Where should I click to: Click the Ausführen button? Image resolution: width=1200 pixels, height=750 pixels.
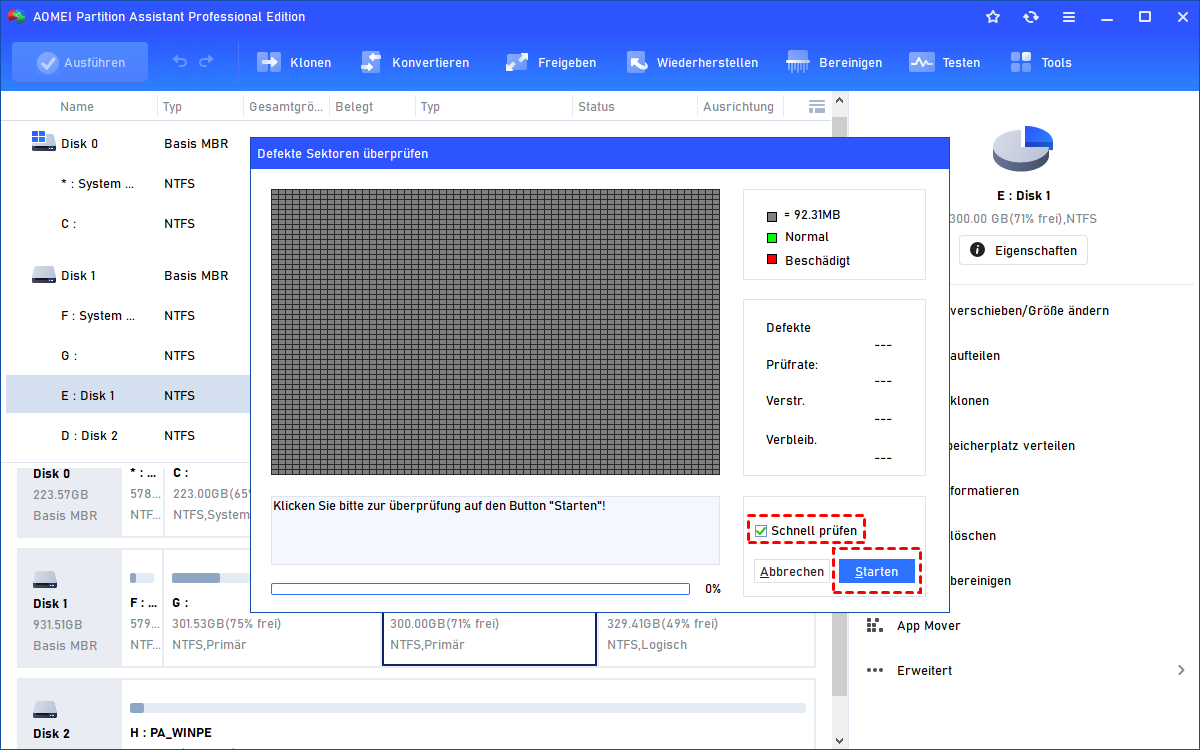coord(80,62)
